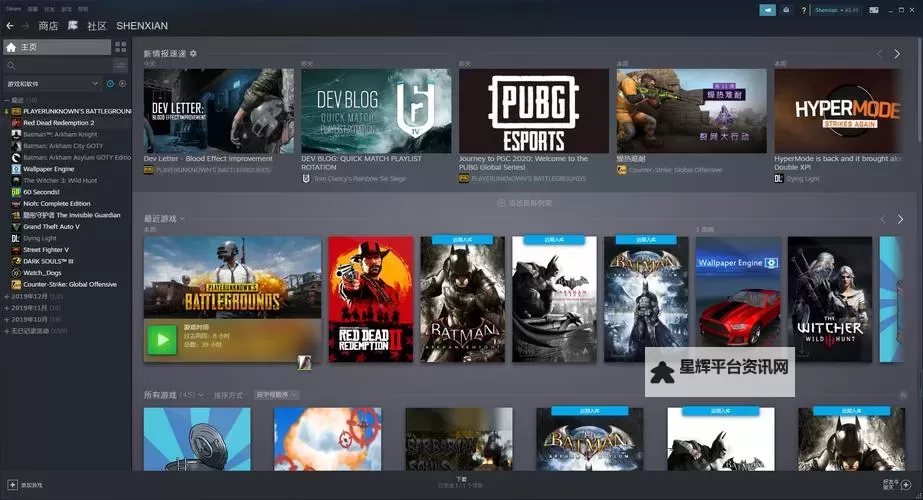
Task: Expand the 无已记录活动 group
Action: (x=6, y=331)
